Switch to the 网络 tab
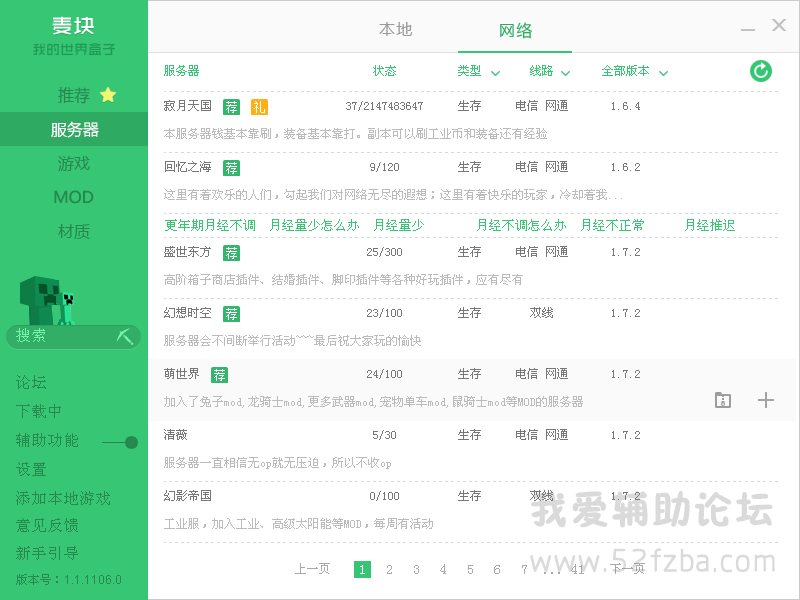The width and height of the screenshot is (800, 600). click(x=515, y=31)
